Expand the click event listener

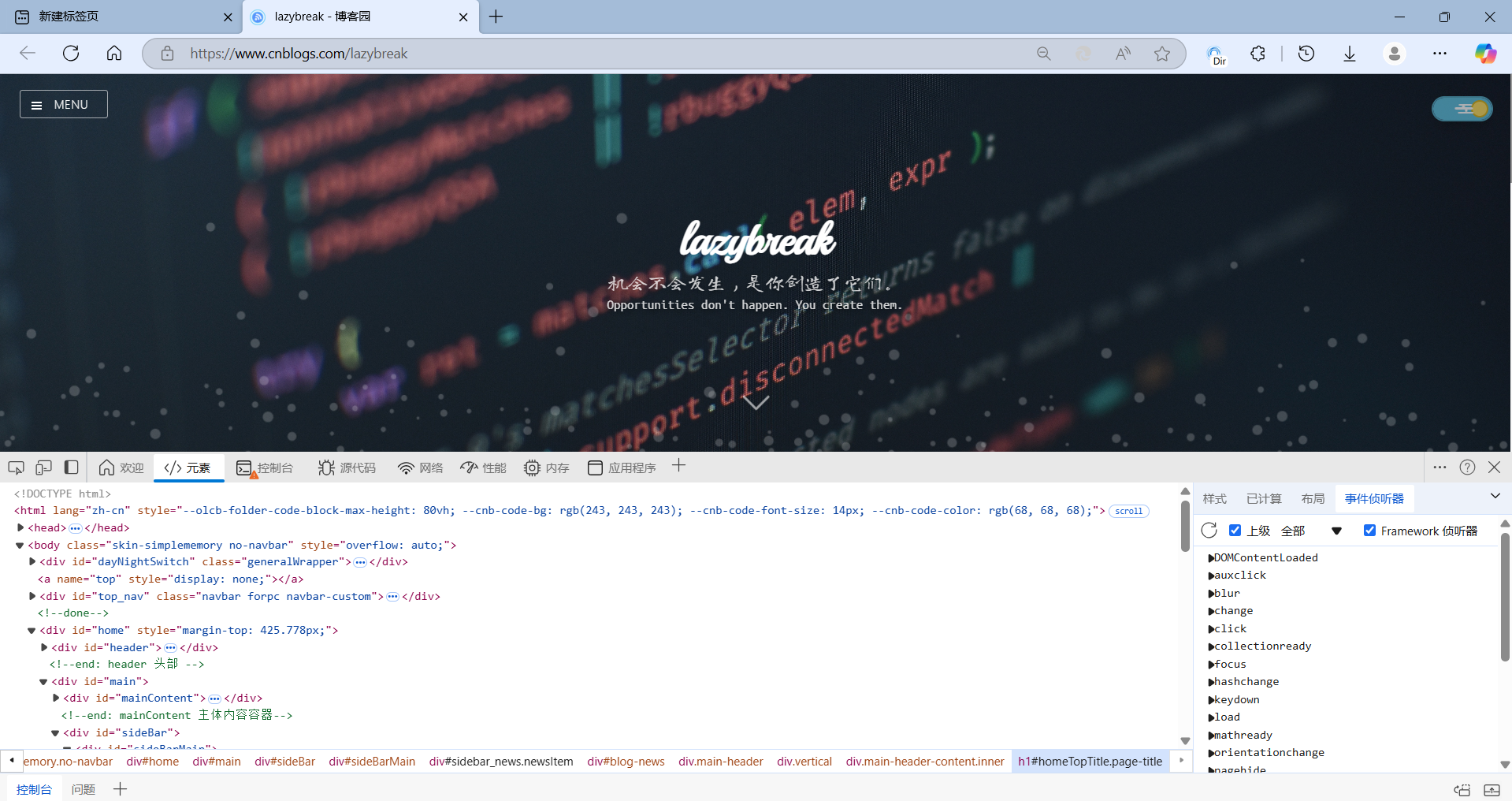(1211, 629)
